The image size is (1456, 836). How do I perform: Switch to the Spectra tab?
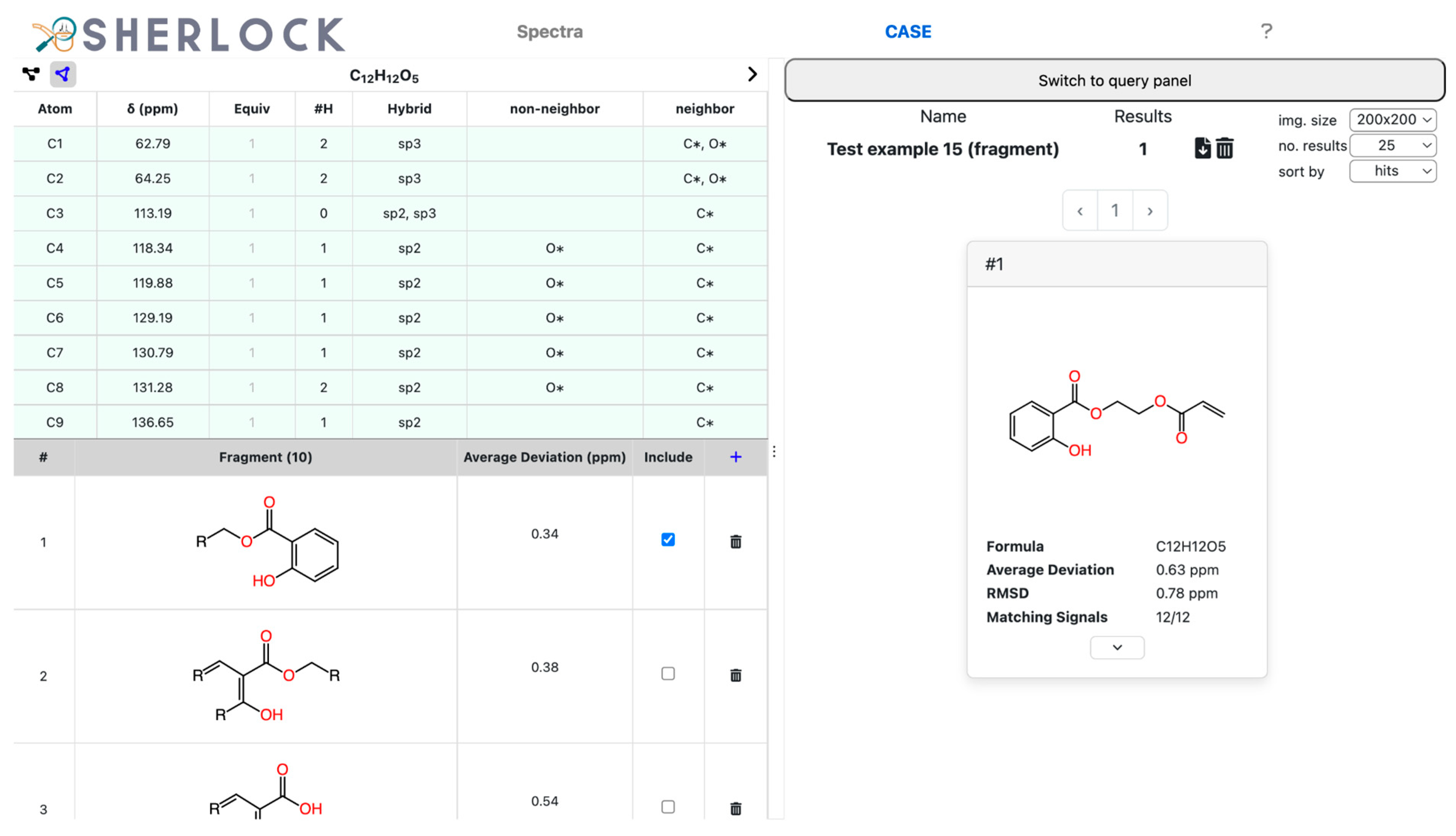click(x=550, y=32)
